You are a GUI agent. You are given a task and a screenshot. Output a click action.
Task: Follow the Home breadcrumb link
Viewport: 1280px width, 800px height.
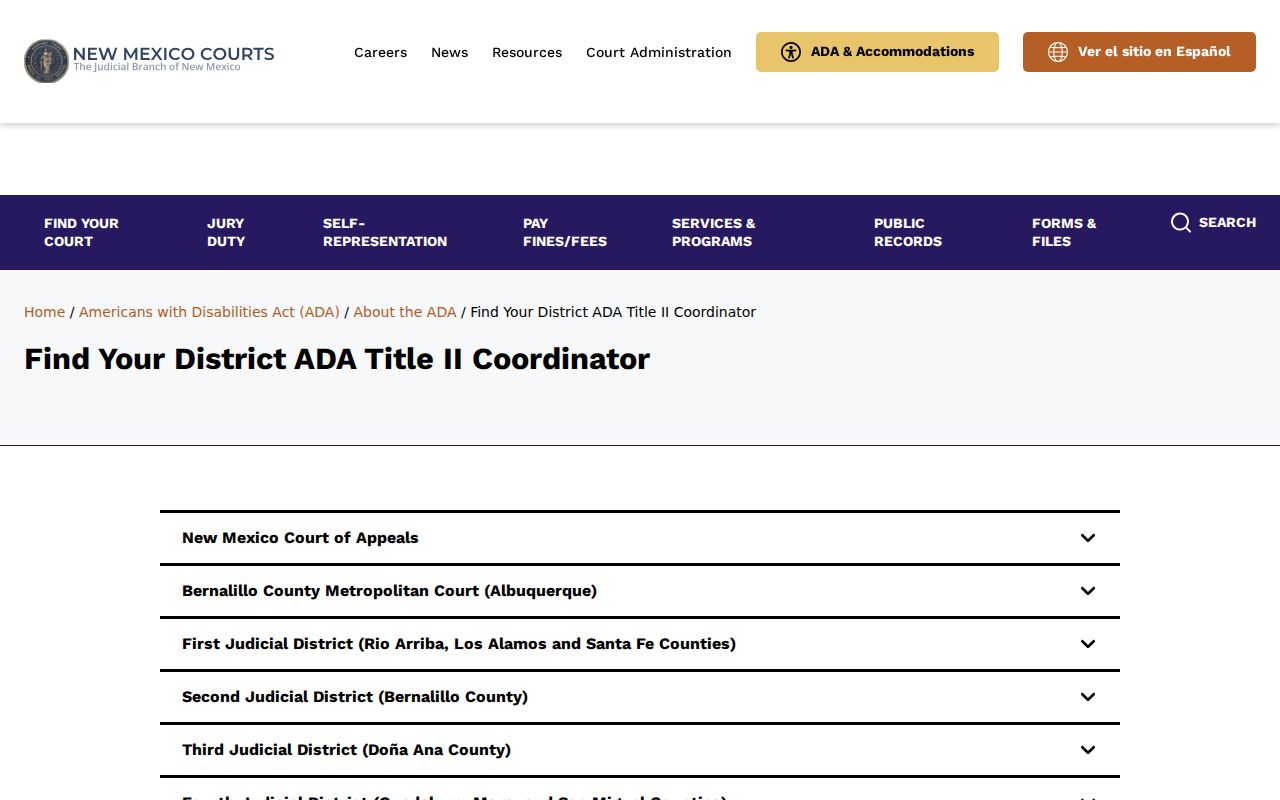point(44,312)
